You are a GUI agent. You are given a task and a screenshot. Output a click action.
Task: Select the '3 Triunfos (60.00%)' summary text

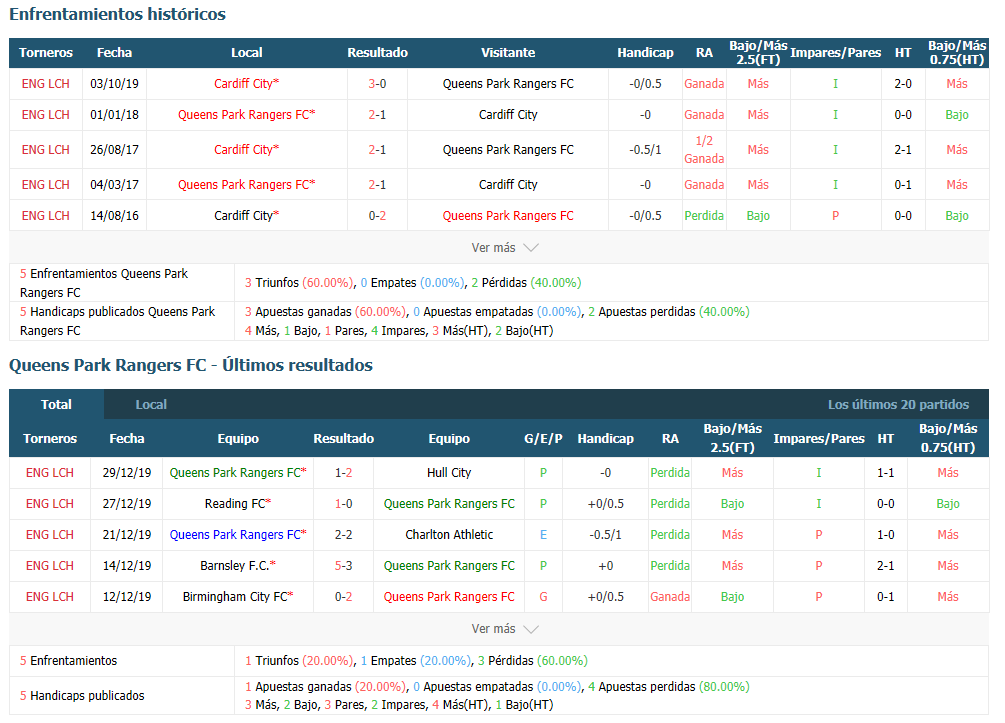[299, 283]
